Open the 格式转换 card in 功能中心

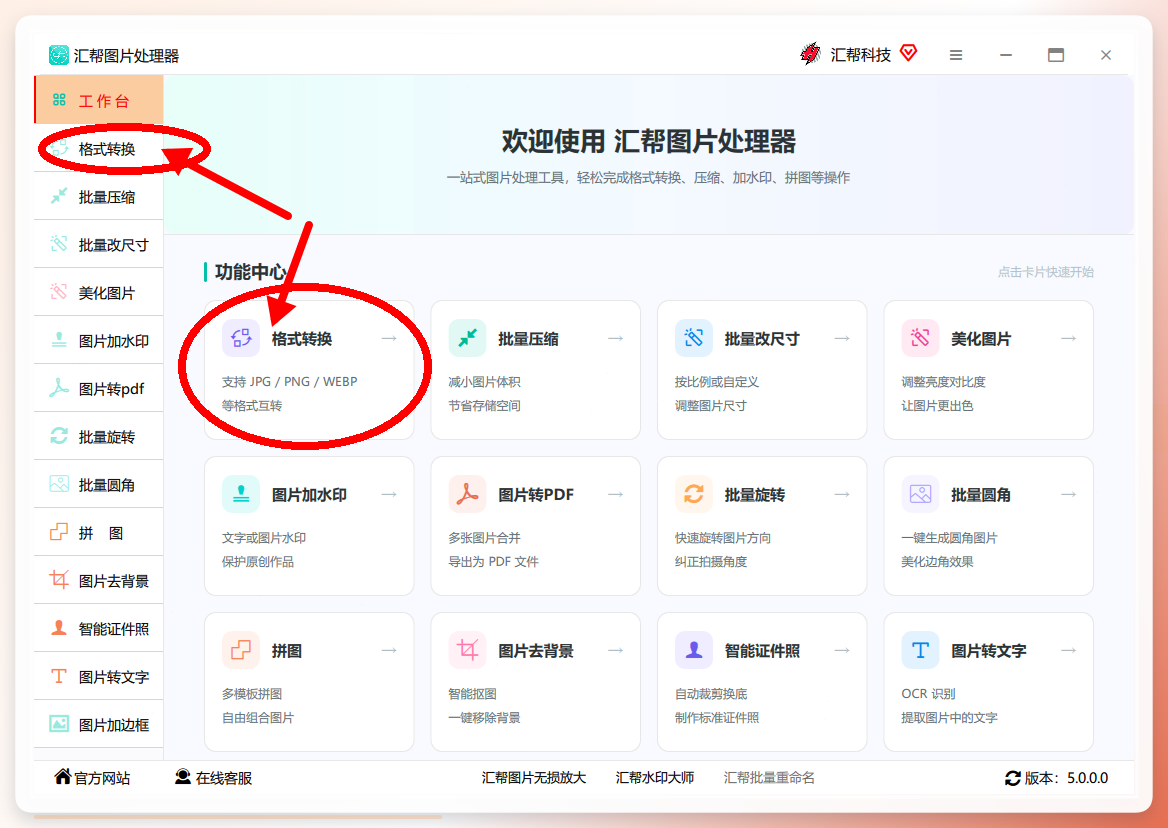[309, 370]
